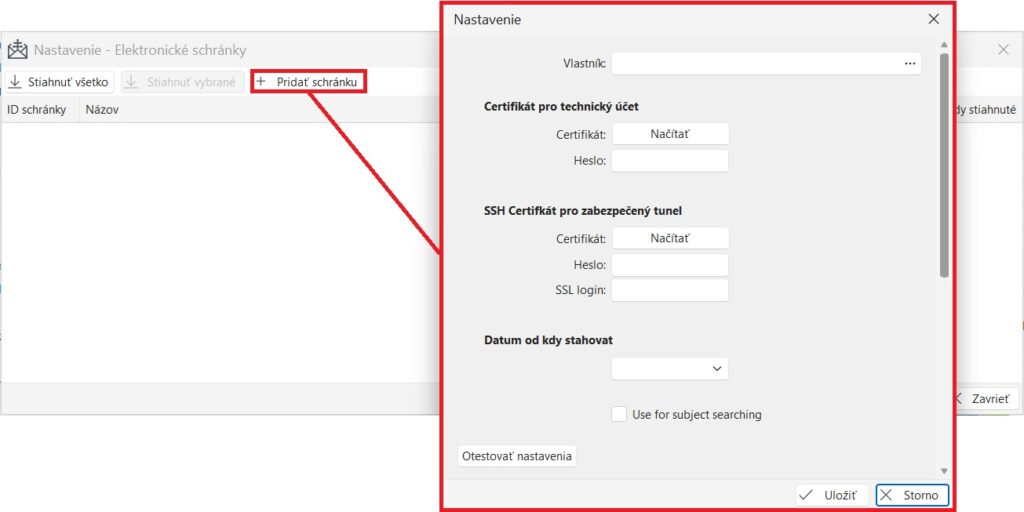Click the Stiahnuť všetko download button
Image resolution: width=1024 pixels, height=512 pixels.
click(60, 82)
